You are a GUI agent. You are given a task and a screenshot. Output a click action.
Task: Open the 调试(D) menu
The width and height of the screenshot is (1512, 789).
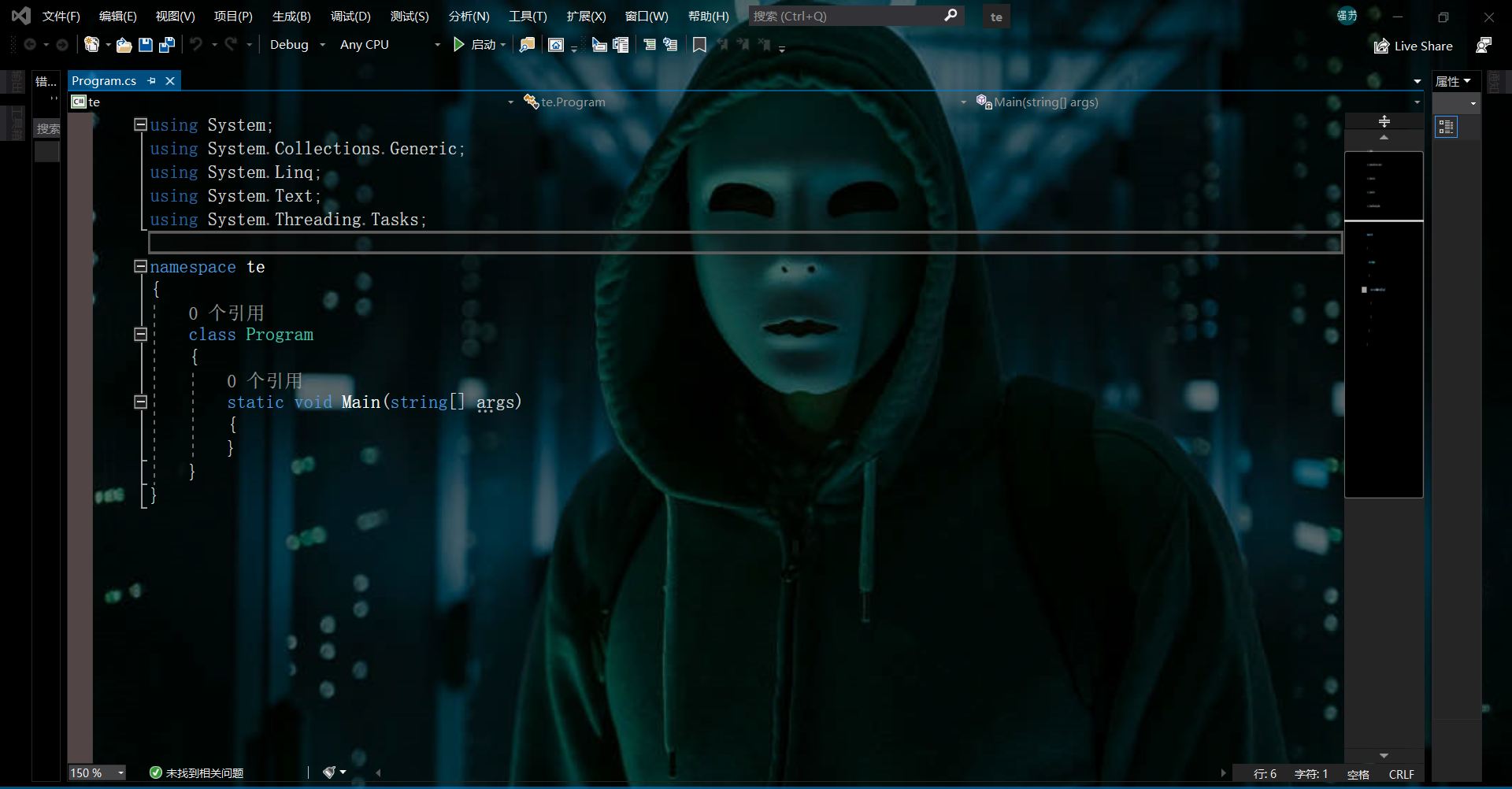350,16
